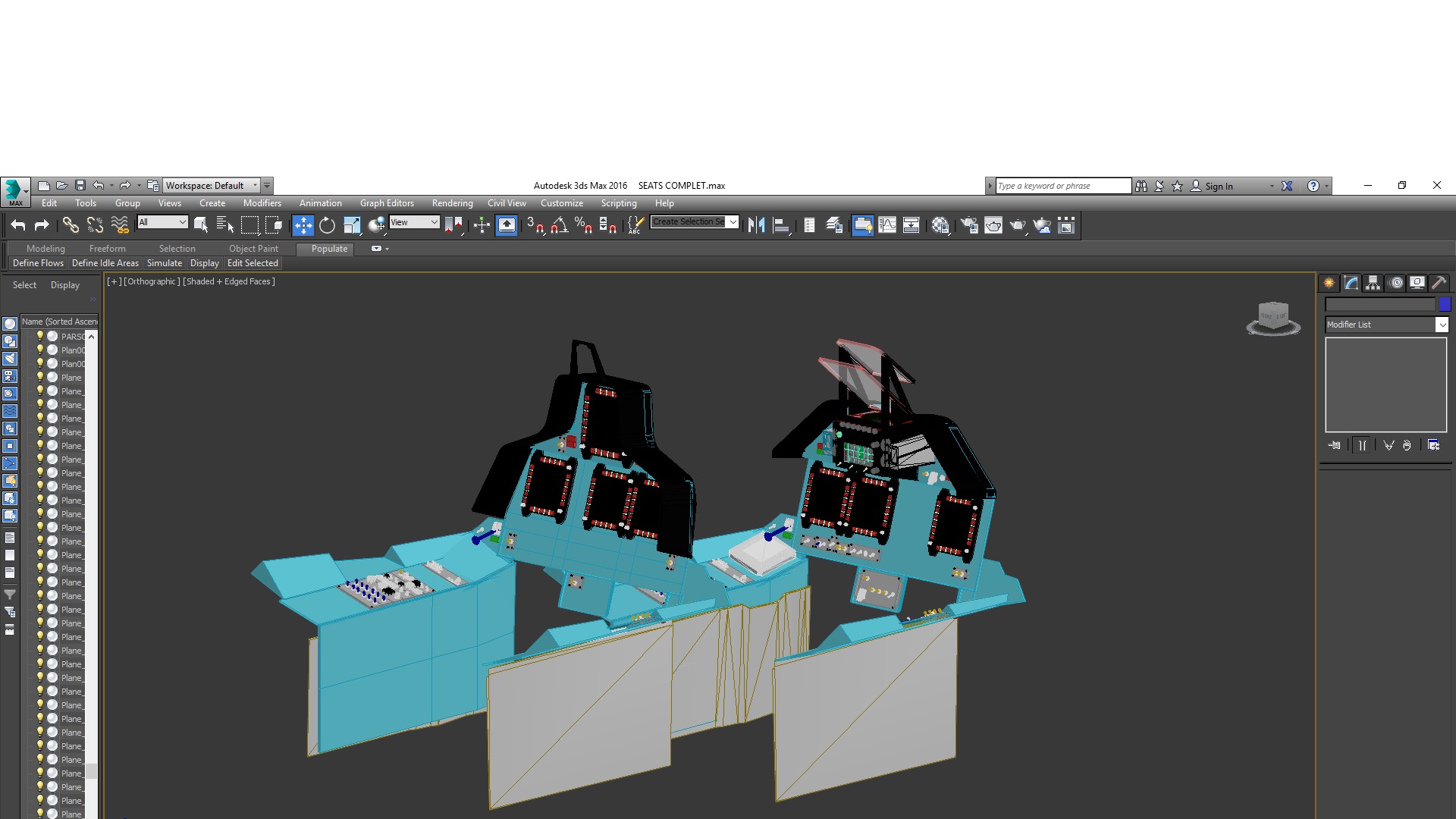Open the Material Editor icon
Screen dimensions: 1456x819
pos(940,225)
